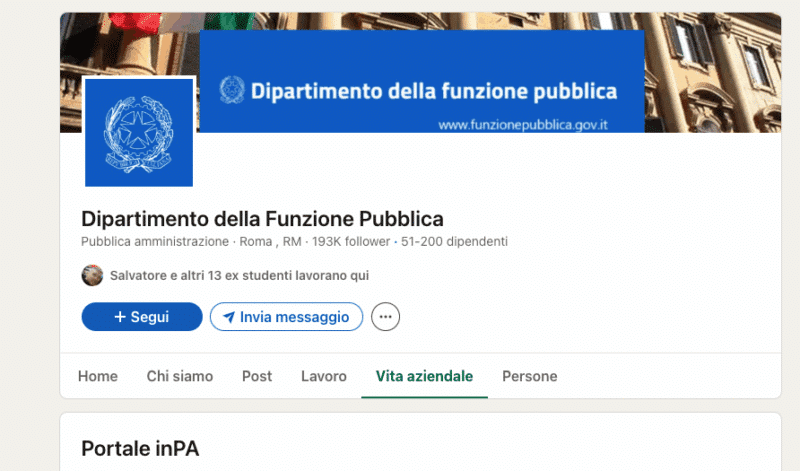This screenshot has height=471, width=800.
Task: Click the blue banner title text
Action: [434, 91]
